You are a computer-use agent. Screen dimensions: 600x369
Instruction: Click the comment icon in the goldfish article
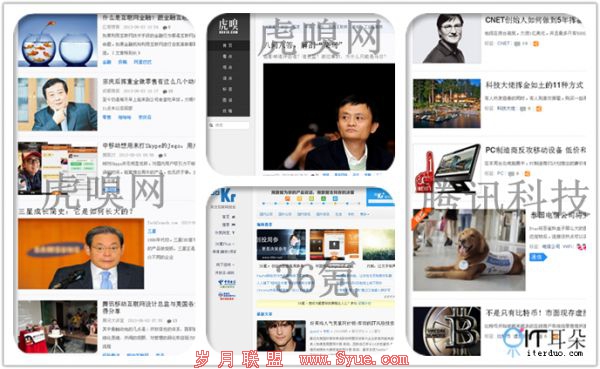165,27
